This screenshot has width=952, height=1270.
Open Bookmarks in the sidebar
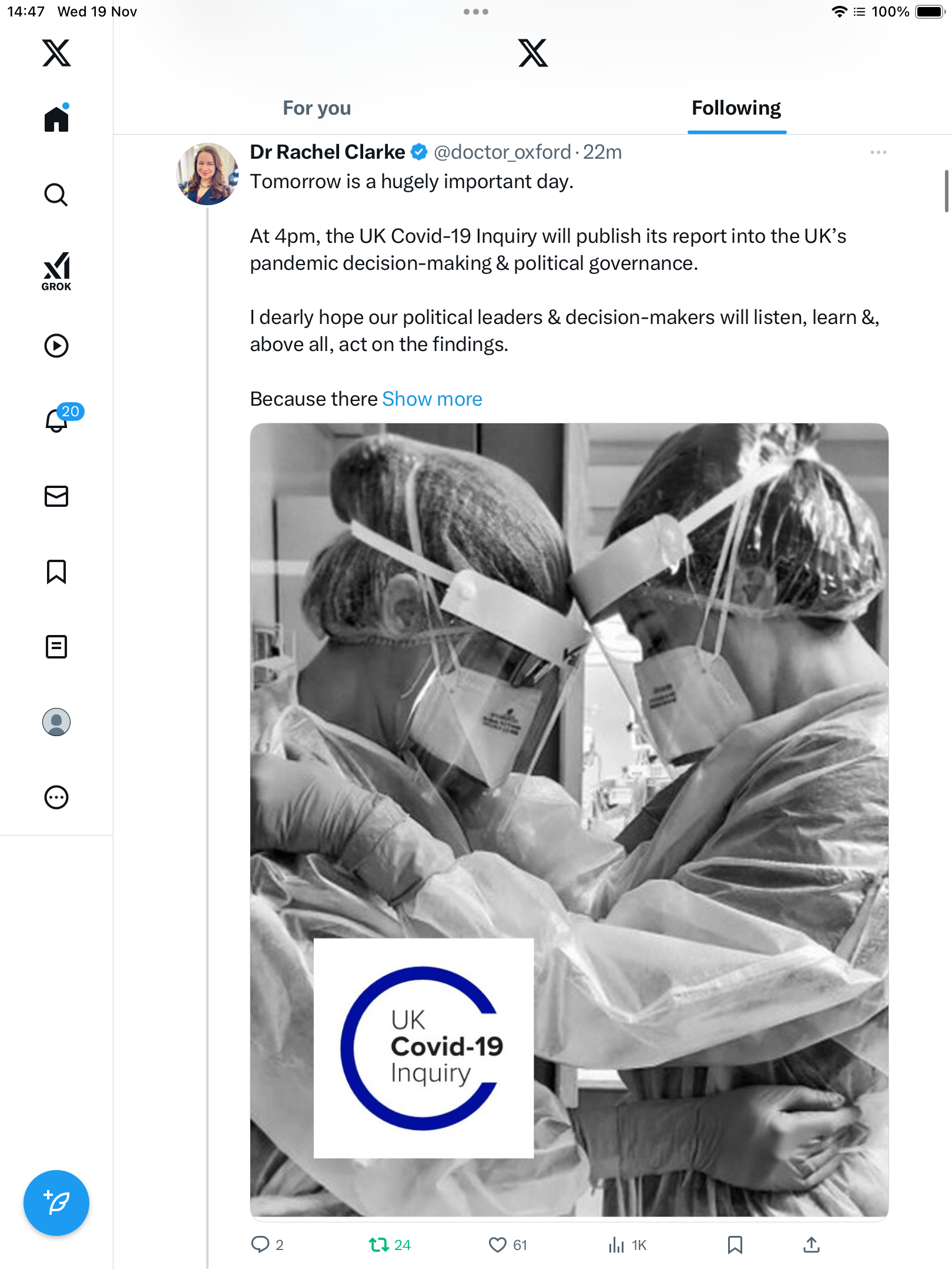pyautogui.click(x=56, y=571)
